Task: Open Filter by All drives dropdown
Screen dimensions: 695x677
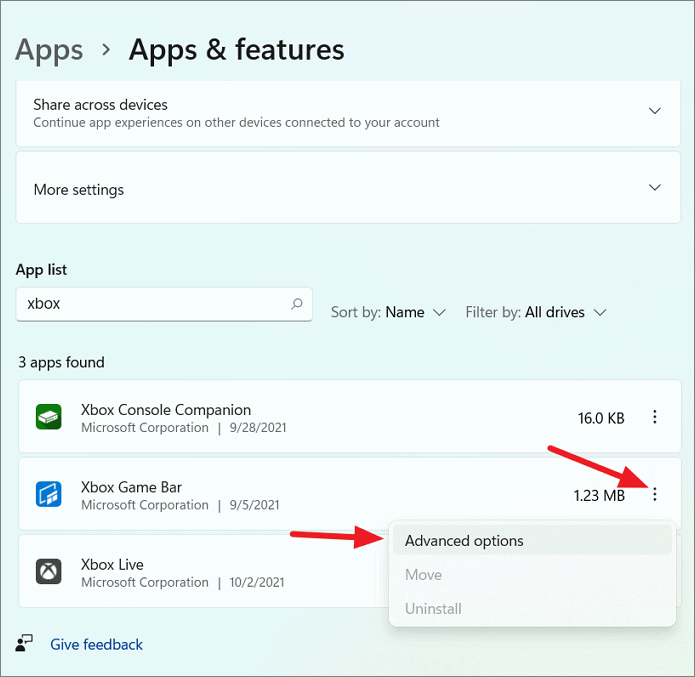Action: pos(535,313)
